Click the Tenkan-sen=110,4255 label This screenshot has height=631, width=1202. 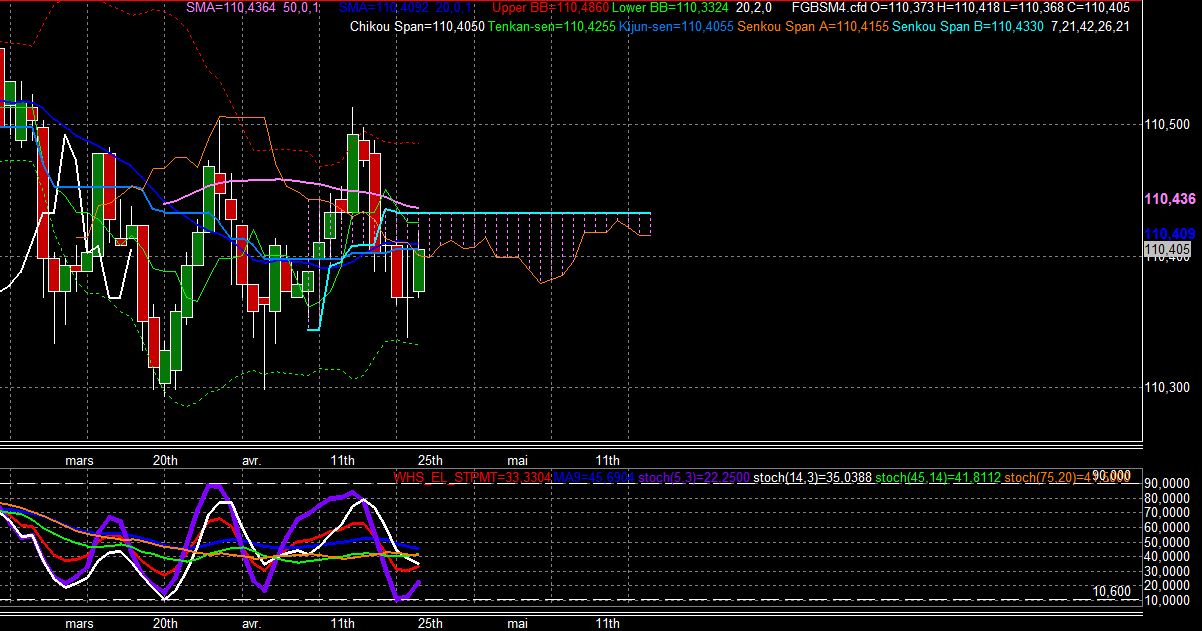click(552, 26)
